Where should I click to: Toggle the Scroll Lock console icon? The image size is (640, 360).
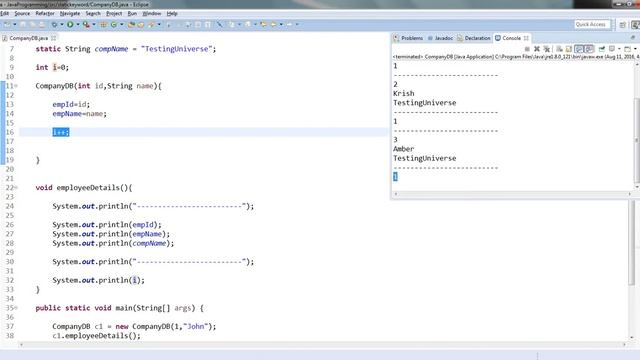569,49
